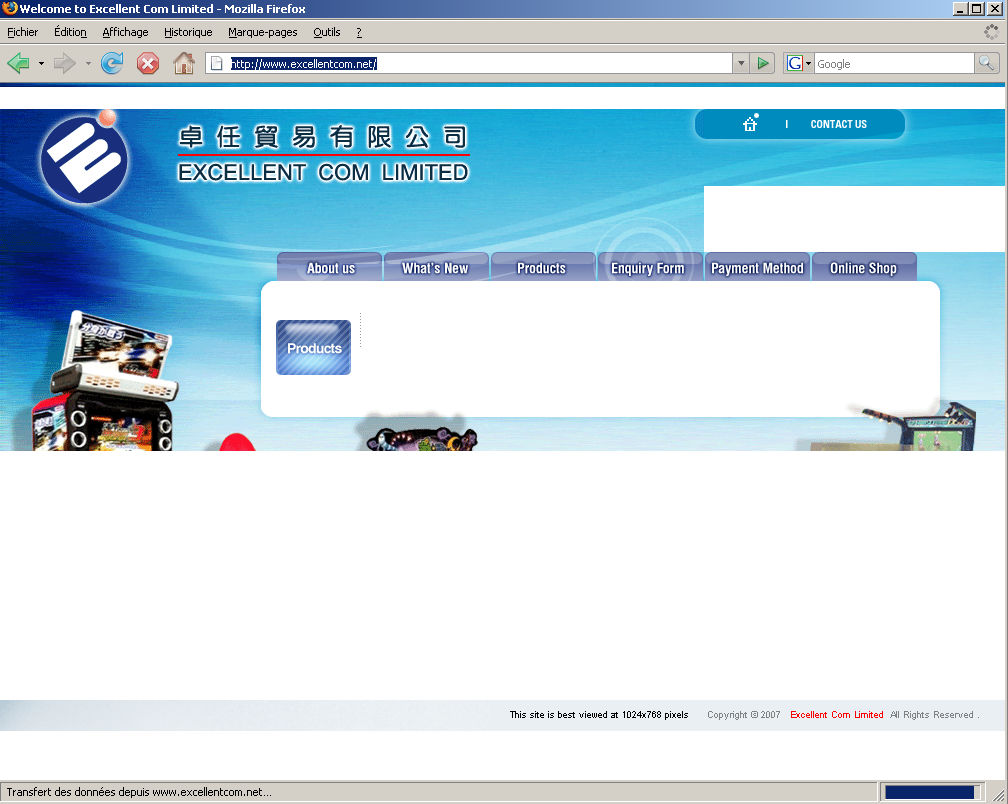Select the Online Shop tab
This screenshot has width=1008, height=804.
coord(863,267)
